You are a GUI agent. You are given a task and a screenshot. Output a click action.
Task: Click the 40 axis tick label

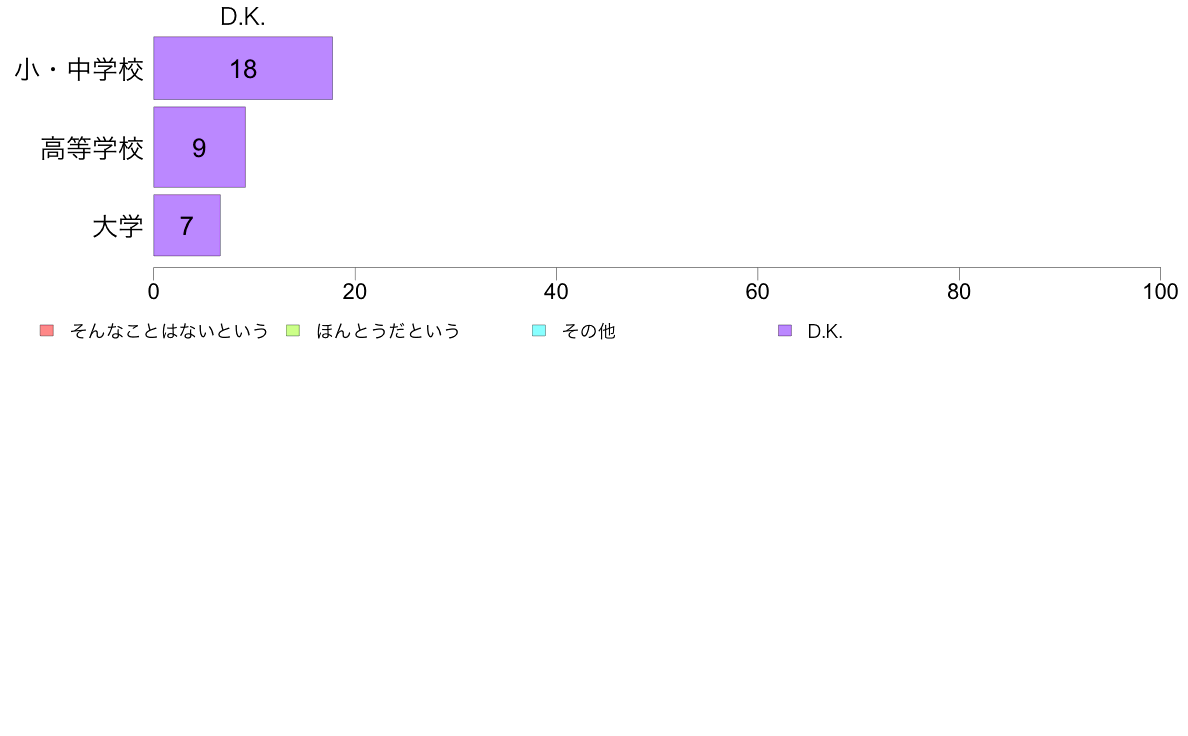click(556, 292)
